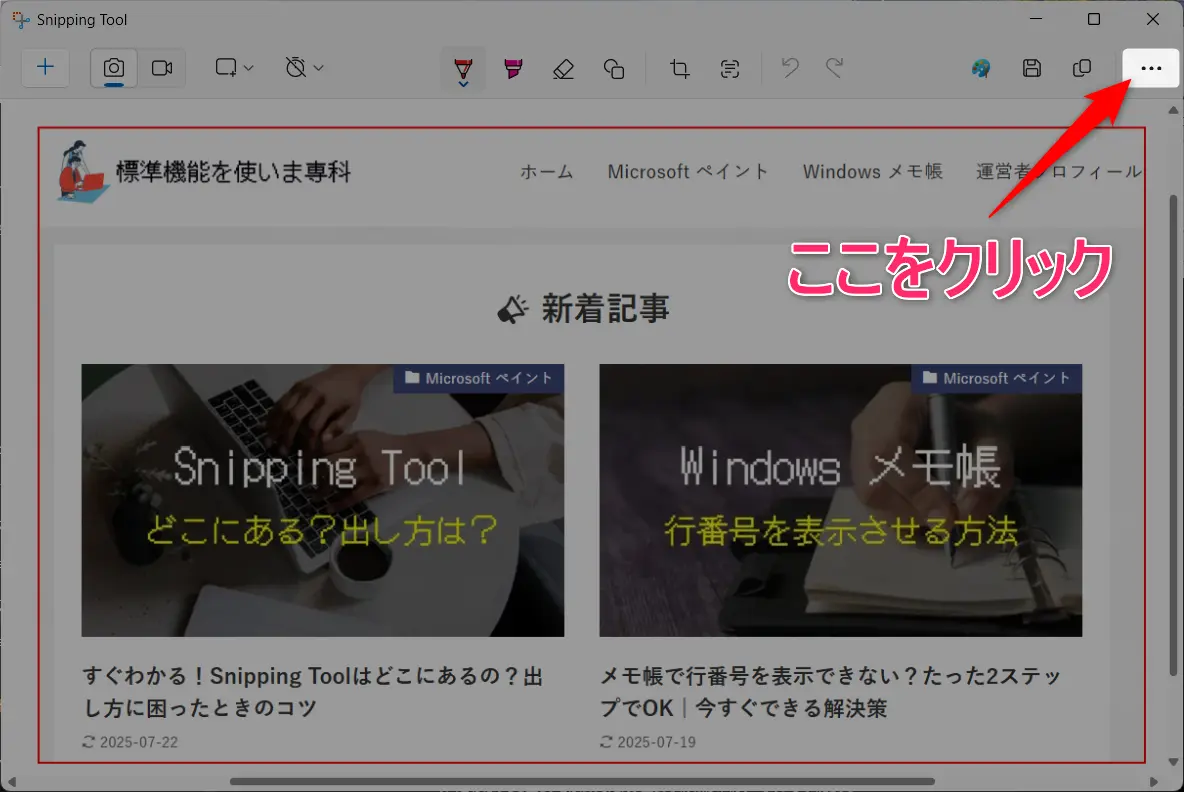
Task: Switch to video Record mode
Action: pyautogui.click(x=162, y=68)
